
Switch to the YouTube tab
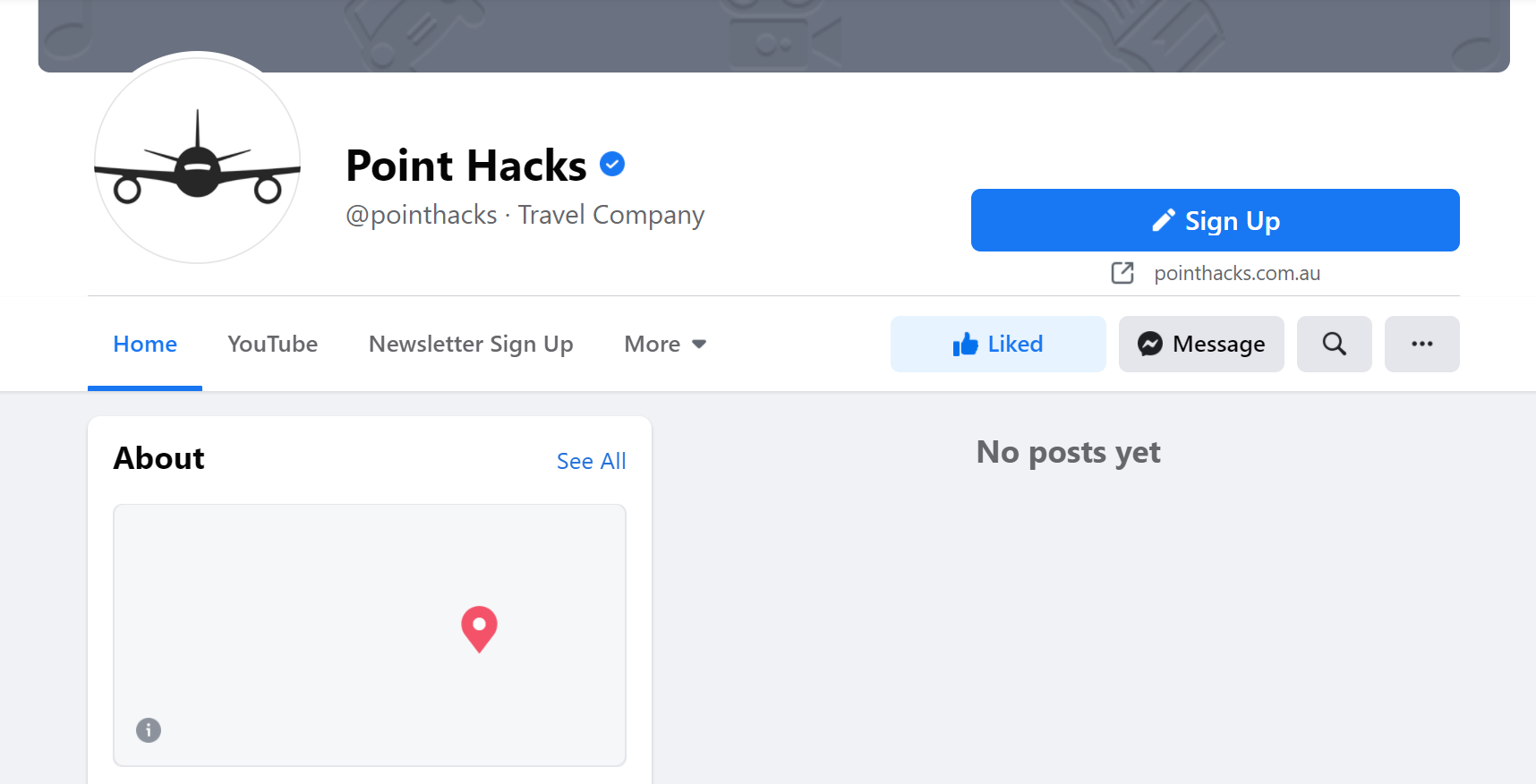tap(272, 344)
